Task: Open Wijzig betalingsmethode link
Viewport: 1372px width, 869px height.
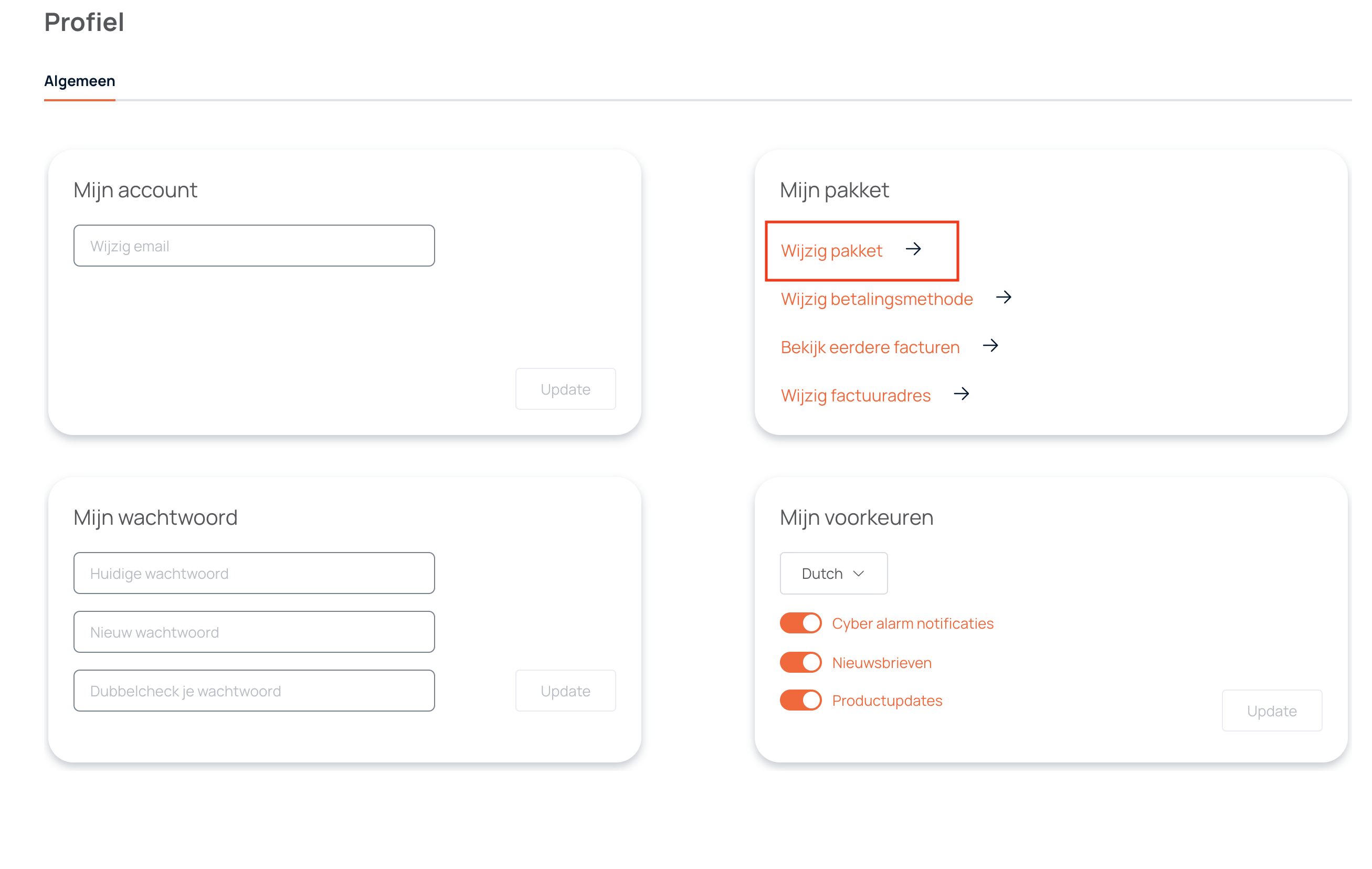Action: 877,299
